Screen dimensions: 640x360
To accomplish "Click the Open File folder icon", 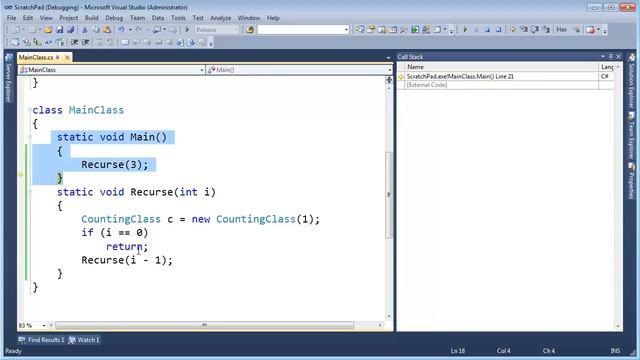I will point(48,30).
